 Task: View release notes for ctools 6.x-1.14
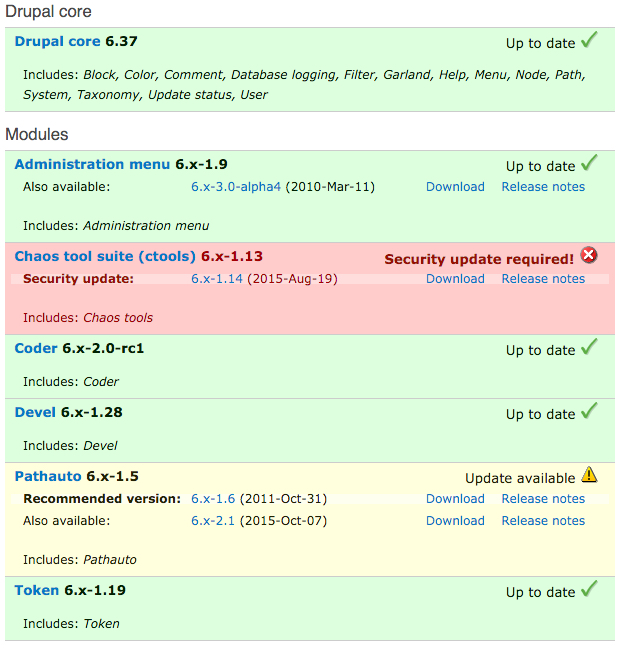pyautogui.click(x=543, y=279)
